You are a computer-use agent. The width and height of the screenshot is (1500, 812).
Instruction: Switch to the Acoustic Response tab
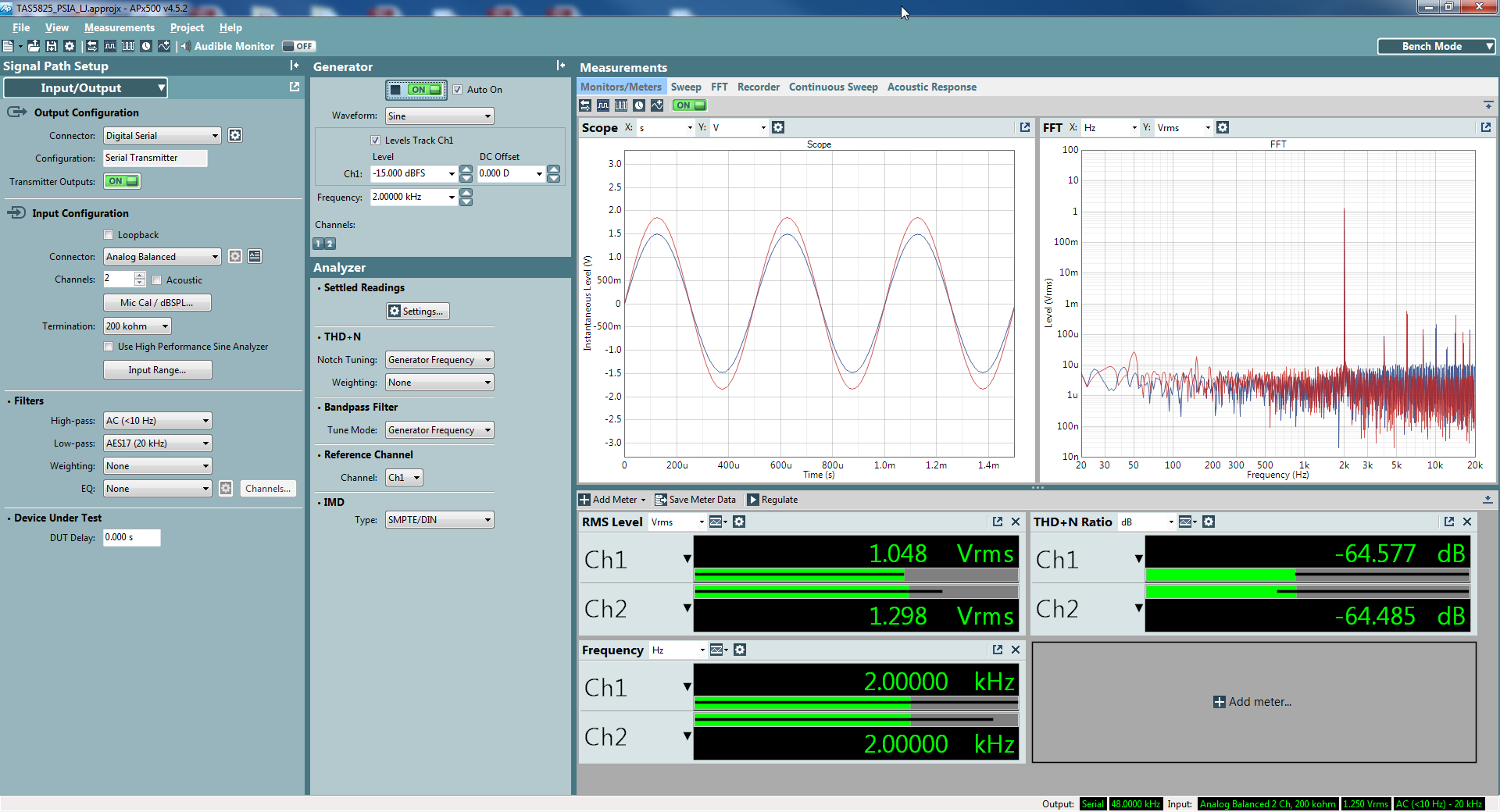pyautogui.click(x=931, y=87)
